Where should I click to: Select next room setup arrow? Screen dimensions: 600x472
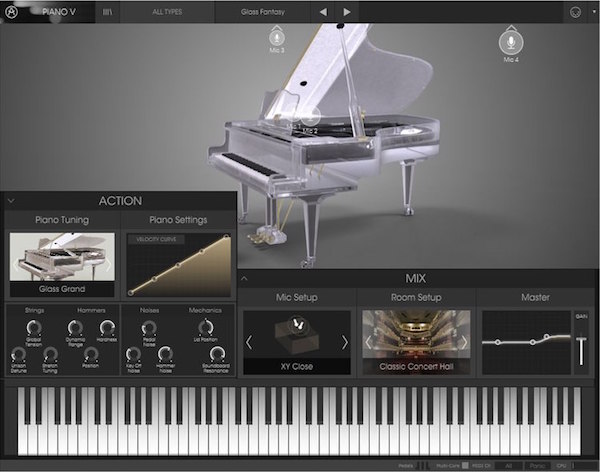[464, 342]
